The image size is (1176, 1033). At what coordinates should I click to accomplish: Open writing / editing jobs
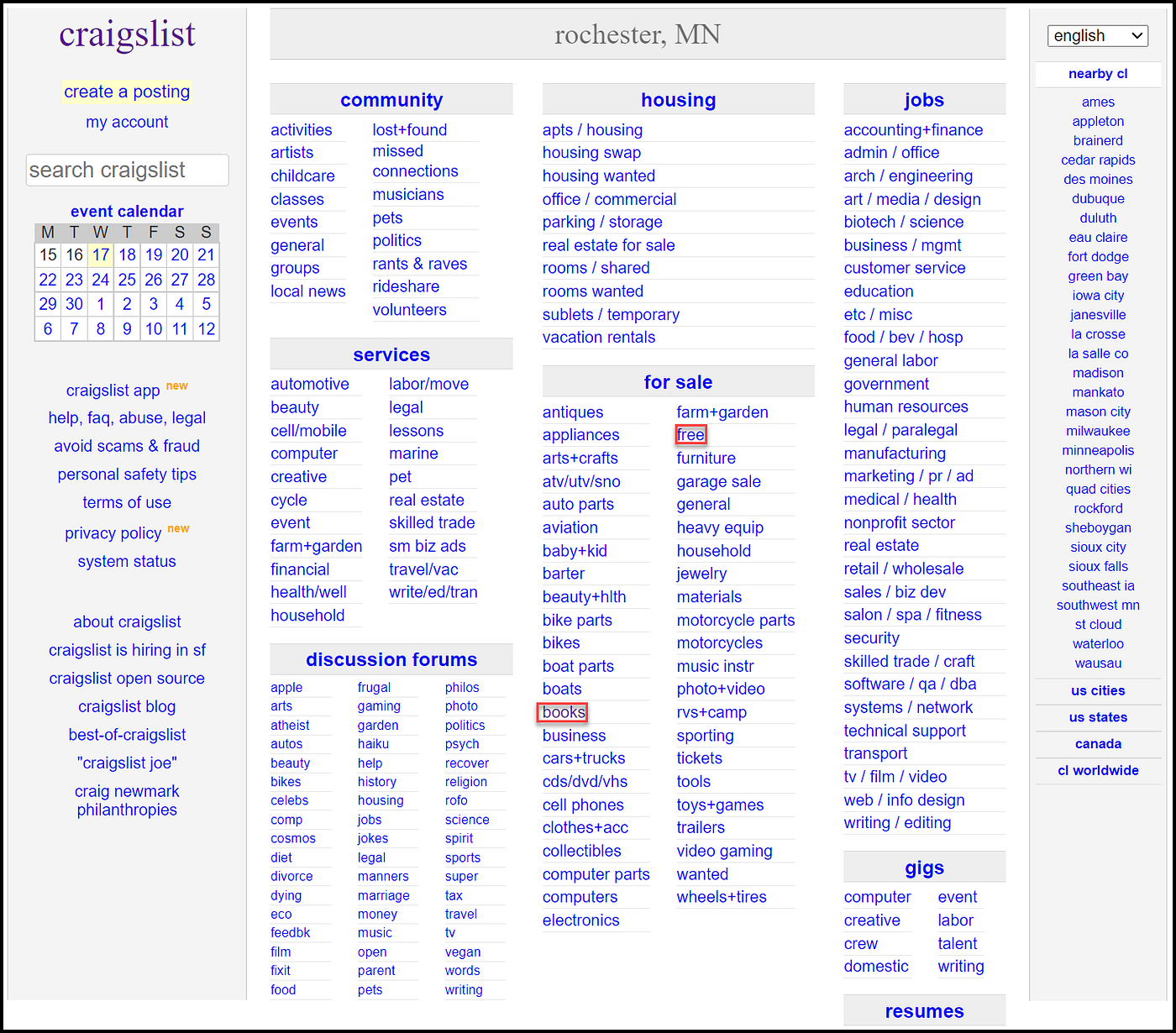898,823
